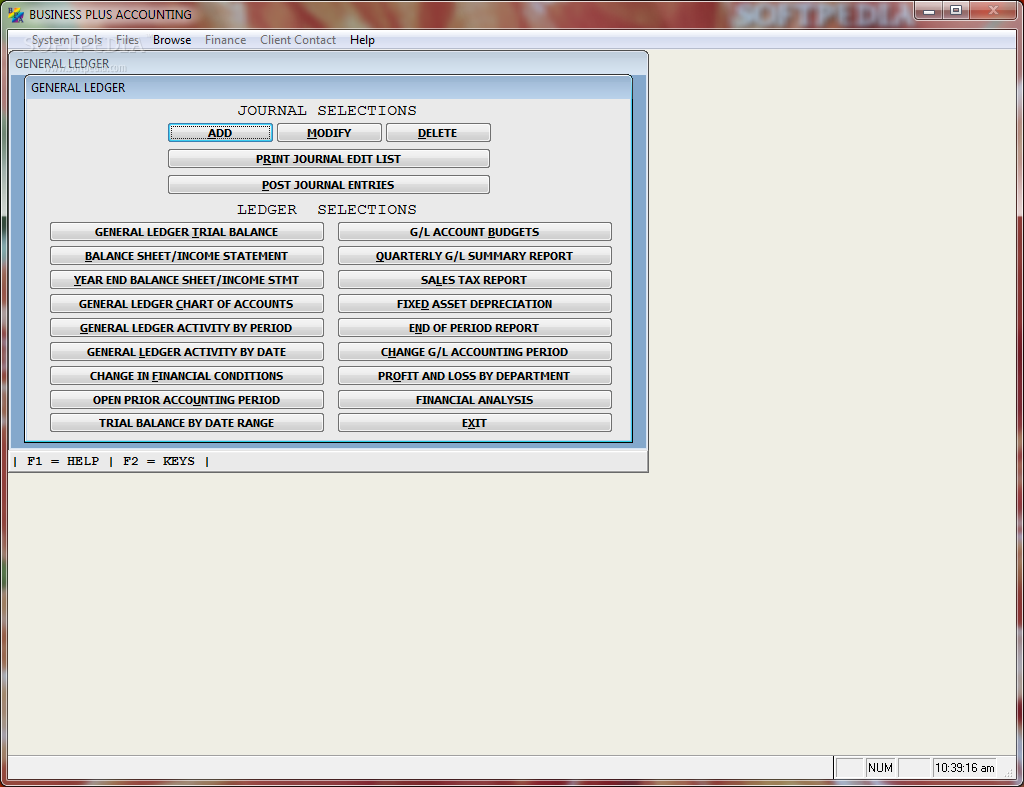
Task: Click the DELETE journal button
Action: (x=438, y=133)
